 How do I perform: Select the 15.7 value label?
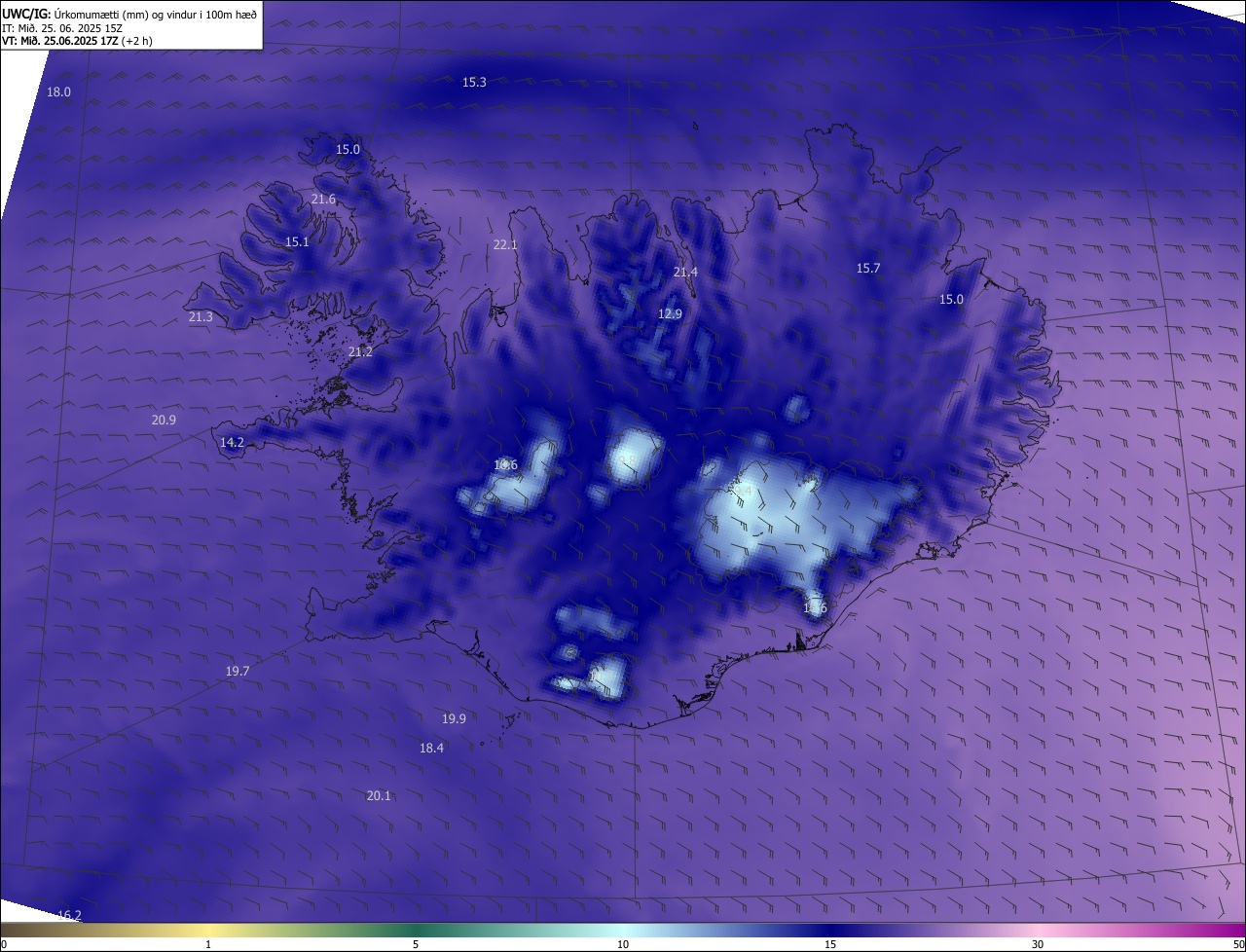click(867, 268)
